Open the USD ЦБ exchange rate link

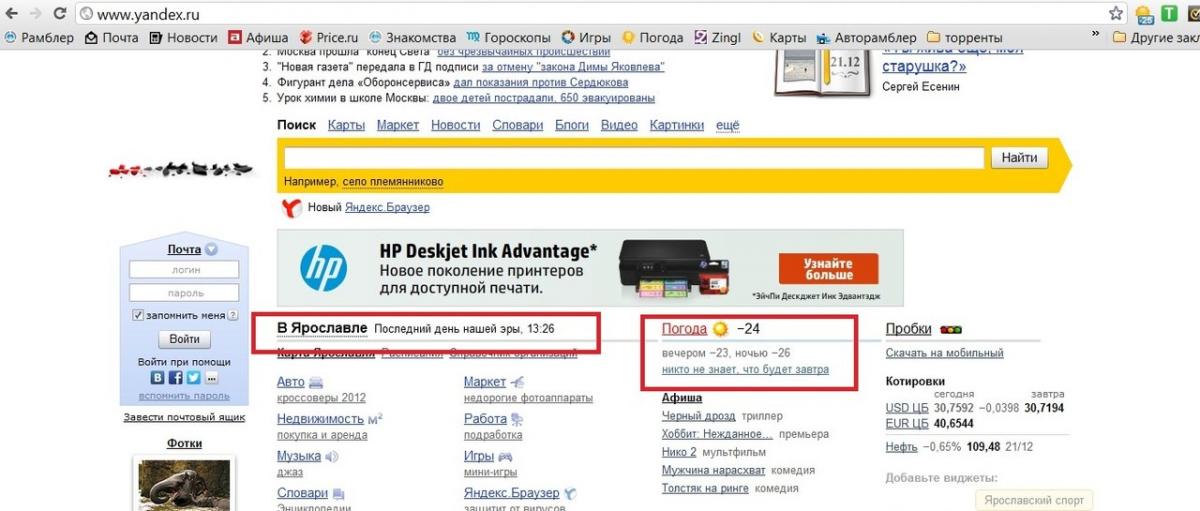pos(907,408)
